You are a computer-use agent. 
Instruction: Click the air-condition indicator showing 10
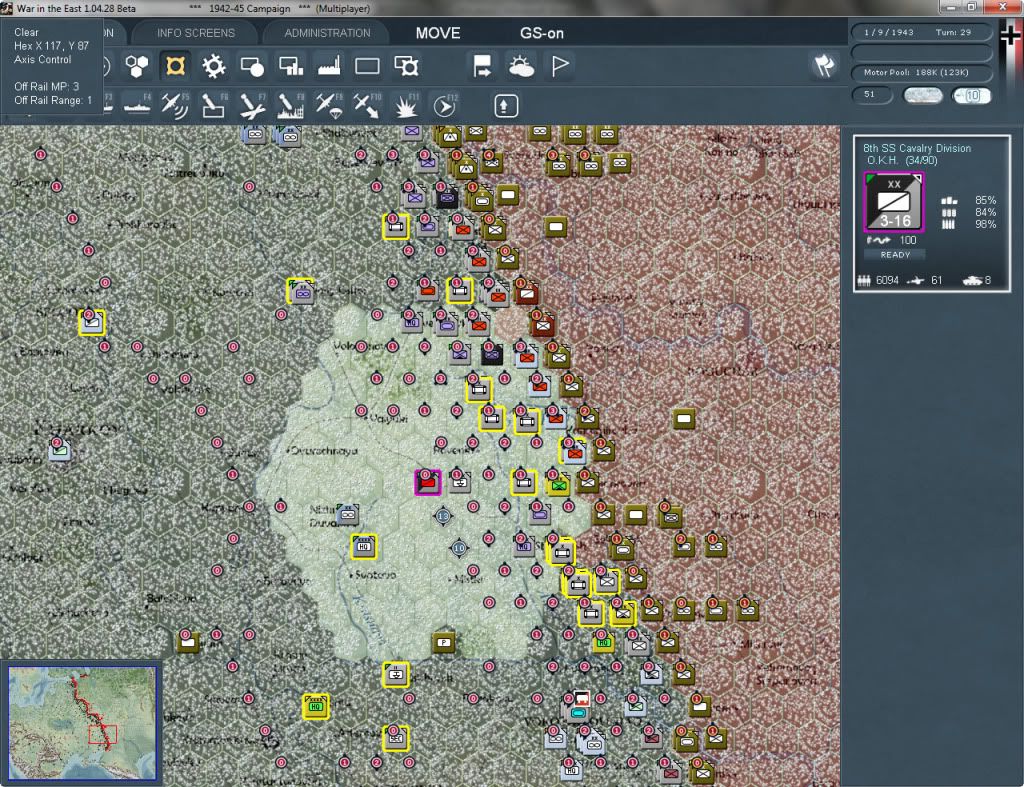[x=970, y=95]
